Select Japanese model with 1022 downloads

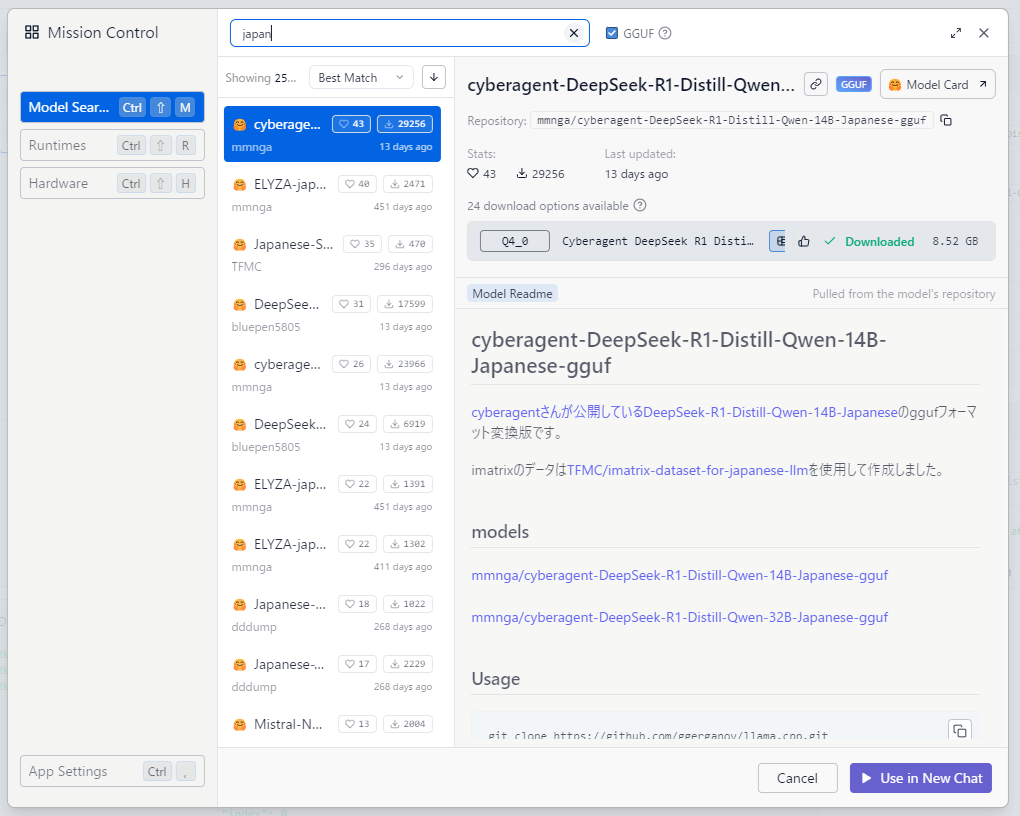(x=332, y=614)
